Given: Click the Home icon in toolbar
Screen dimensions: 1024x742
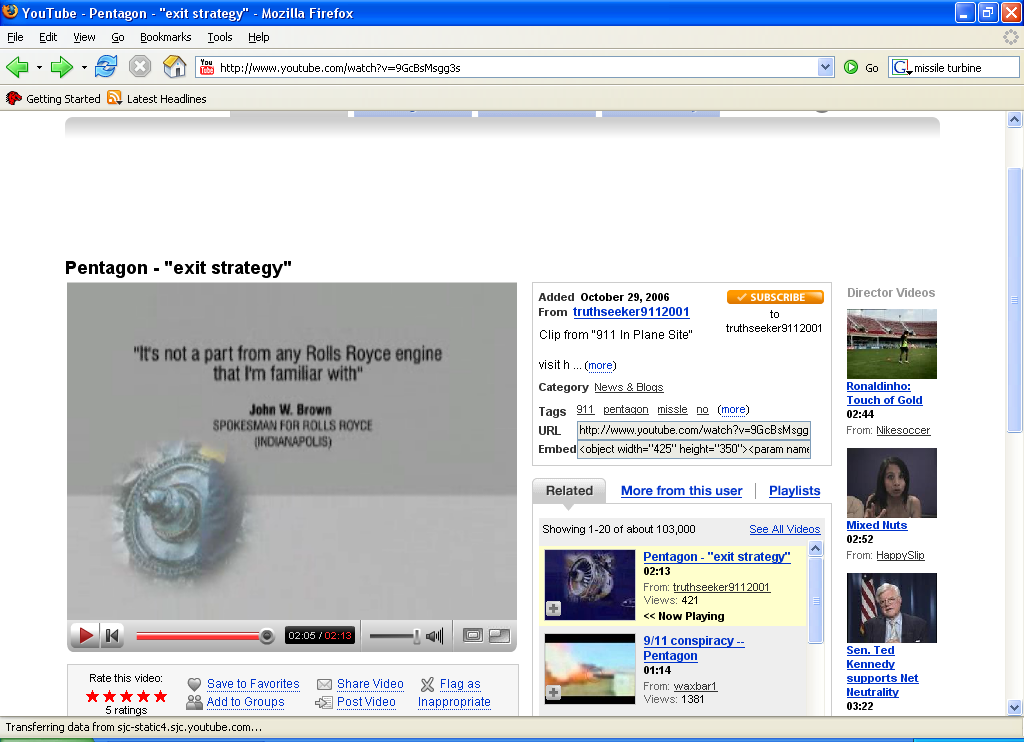Looking at the screenshot, I should click(174, 67).
